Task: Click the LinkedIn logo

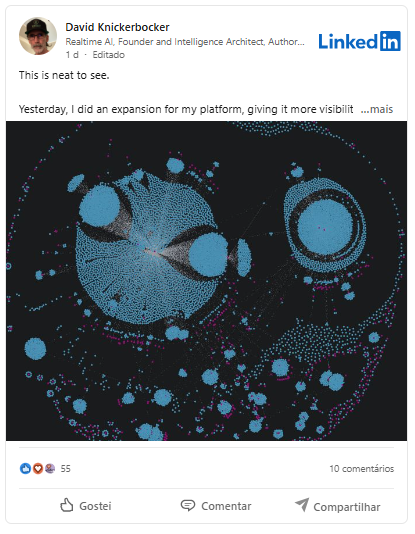Action: 359,41
